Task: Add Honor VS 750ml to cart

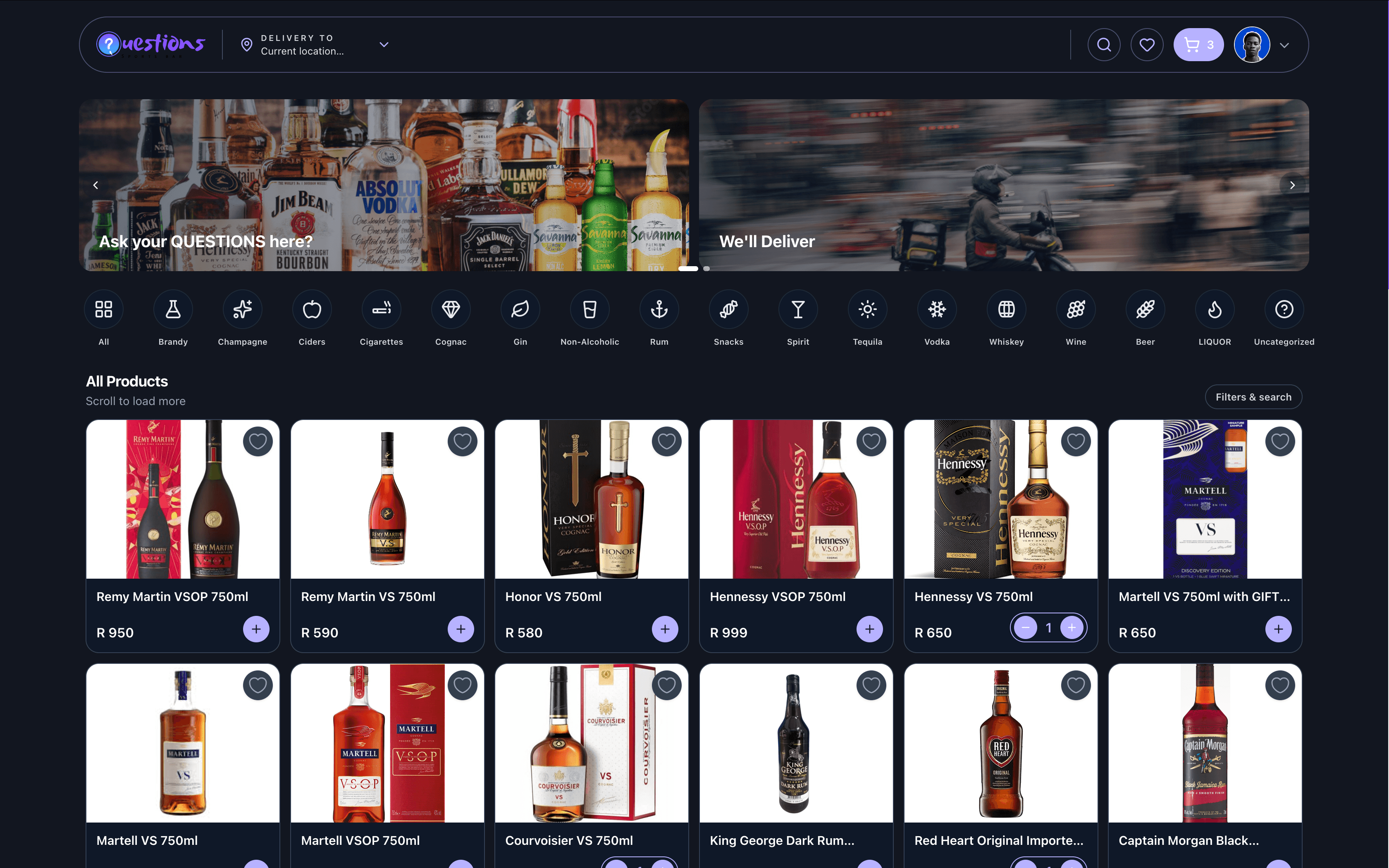Action: click(665, 629)
